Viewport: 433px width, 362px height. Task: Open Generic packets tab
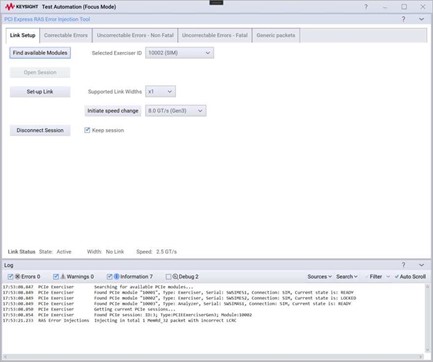coord(276,35)
